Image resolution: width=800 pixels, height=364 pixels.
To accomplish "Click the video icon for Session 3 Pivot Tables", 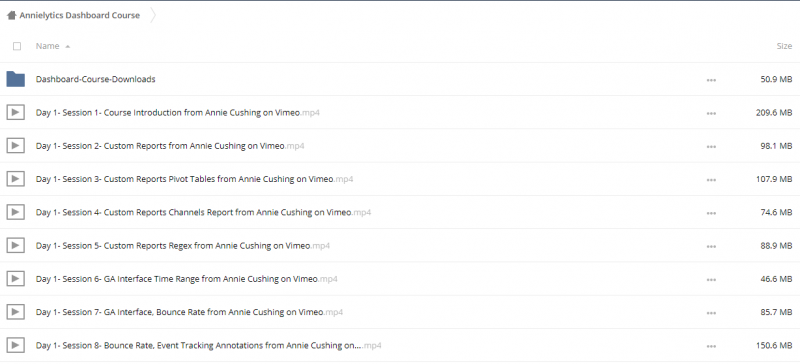I will tap(16, 179).
